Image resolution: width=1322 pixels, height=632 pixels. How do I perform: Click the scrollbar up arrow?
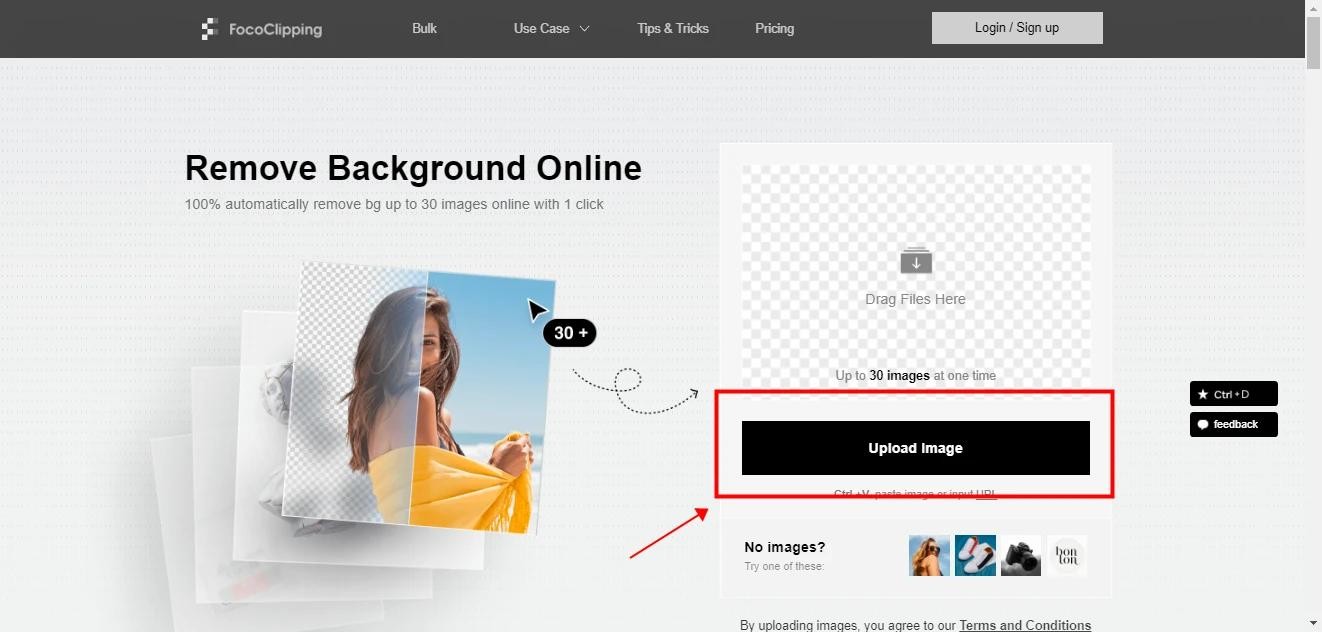[x=1313, y=8]
